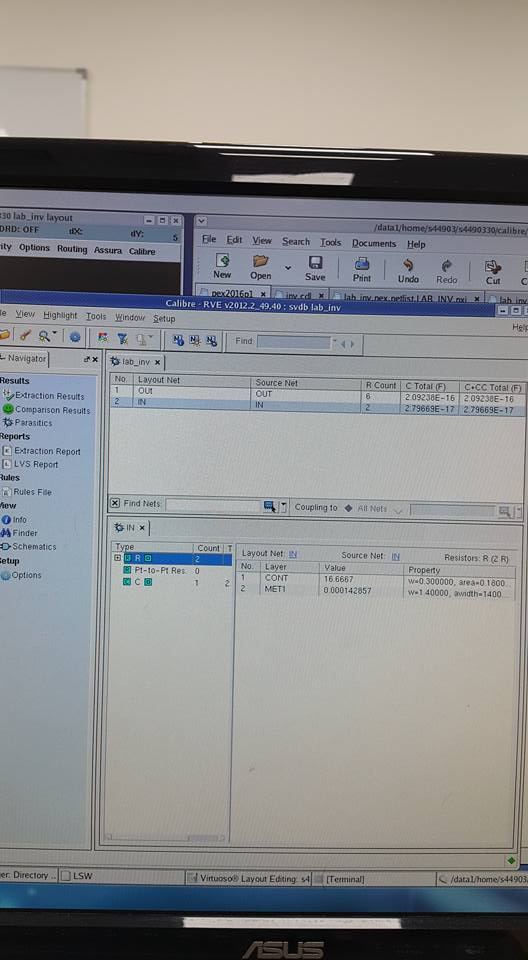Screen dimensions: 528x960
Task: Click the highlight wand icon in RVE toolbar
Action: [x=25, y=336]
